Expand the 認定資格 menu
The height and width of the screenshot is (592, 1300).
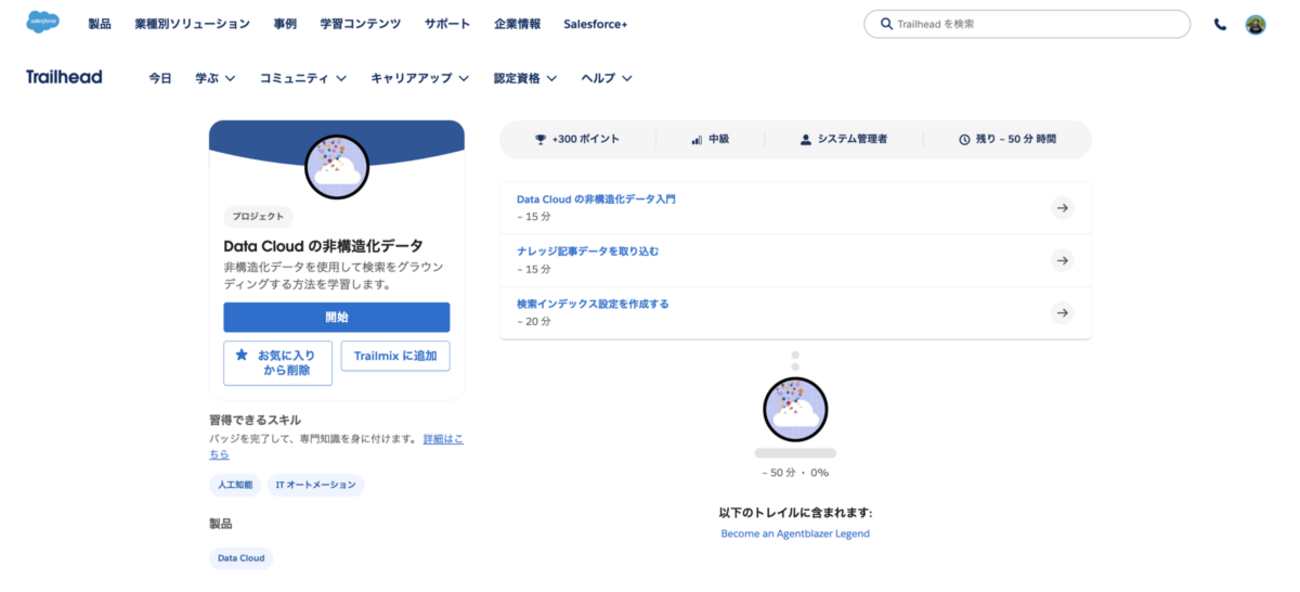coord(525,78)
